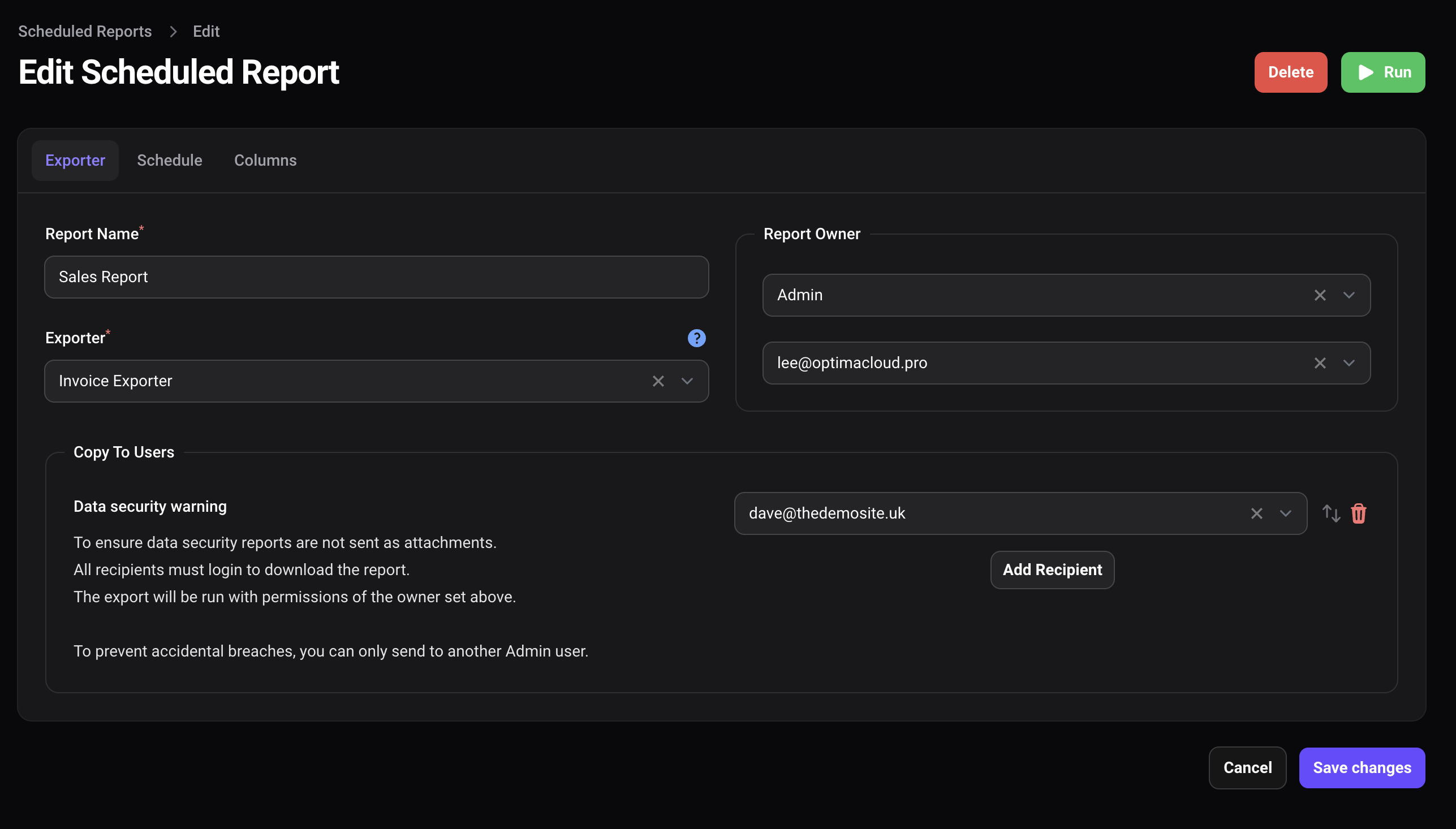Expand the lee@optimacloud.pro owner dropdown
Screen dimensions: 1456x829
(1349, 362)
